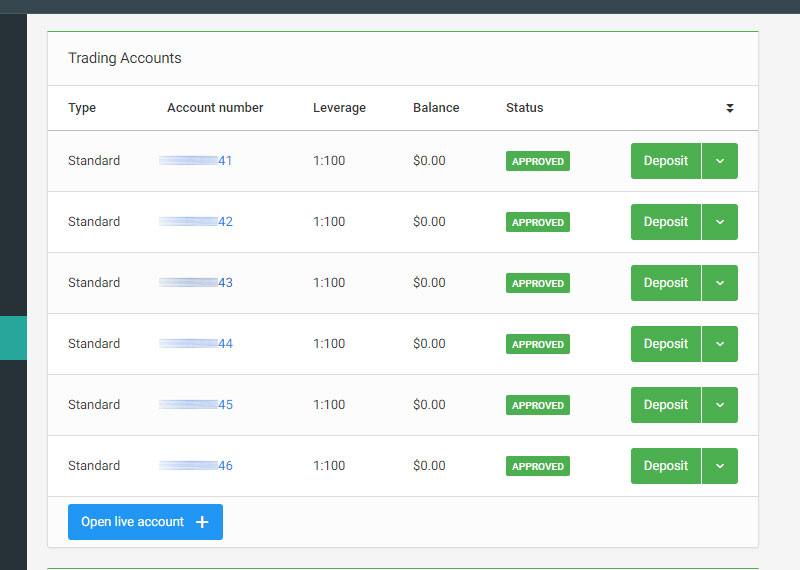Click the double-arrow collapse icon in table header
Screen dimensions: 800x570
(x=730, y=108)
